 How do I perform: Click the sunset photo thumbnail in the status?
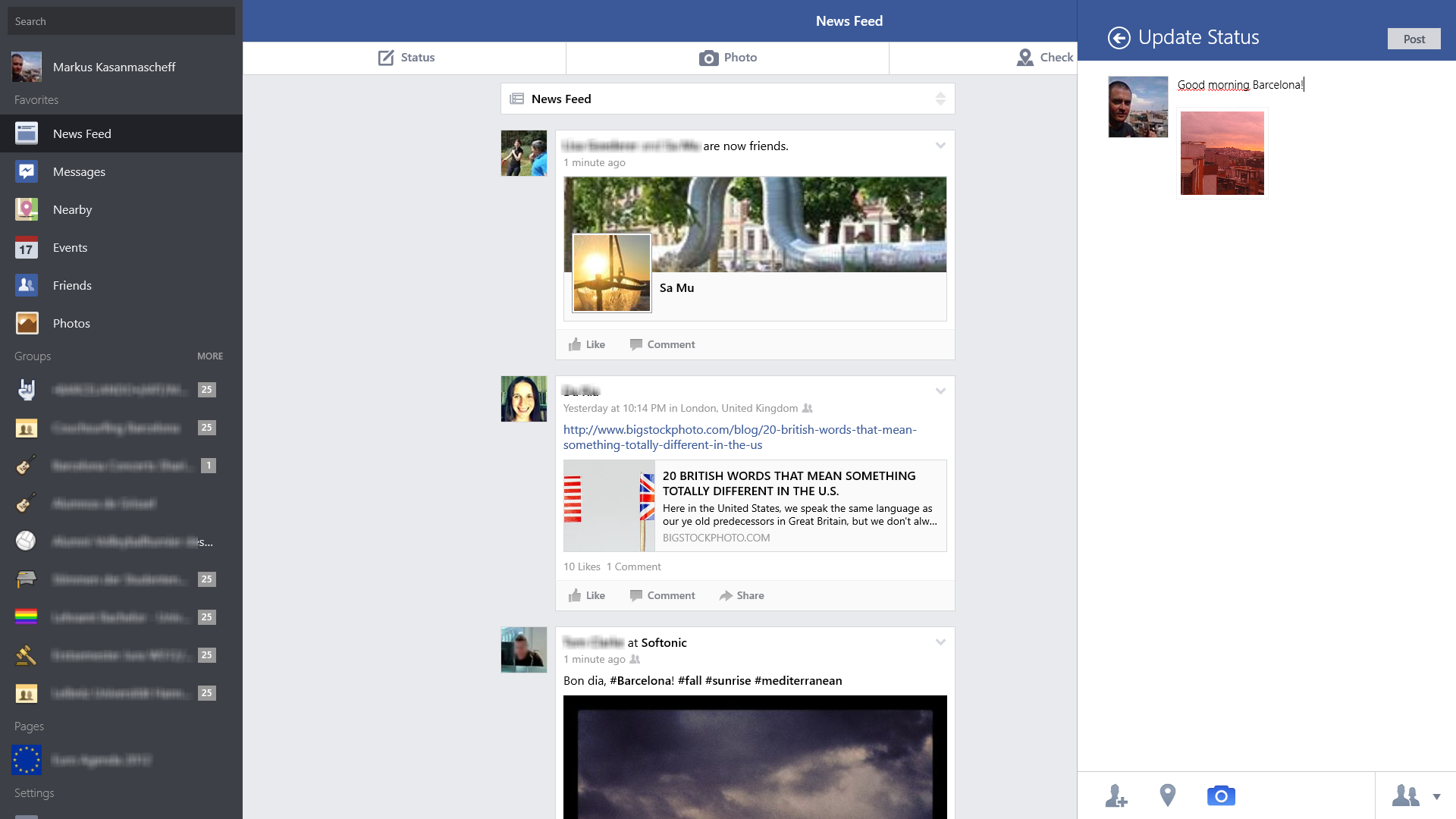click(1222, 152)
